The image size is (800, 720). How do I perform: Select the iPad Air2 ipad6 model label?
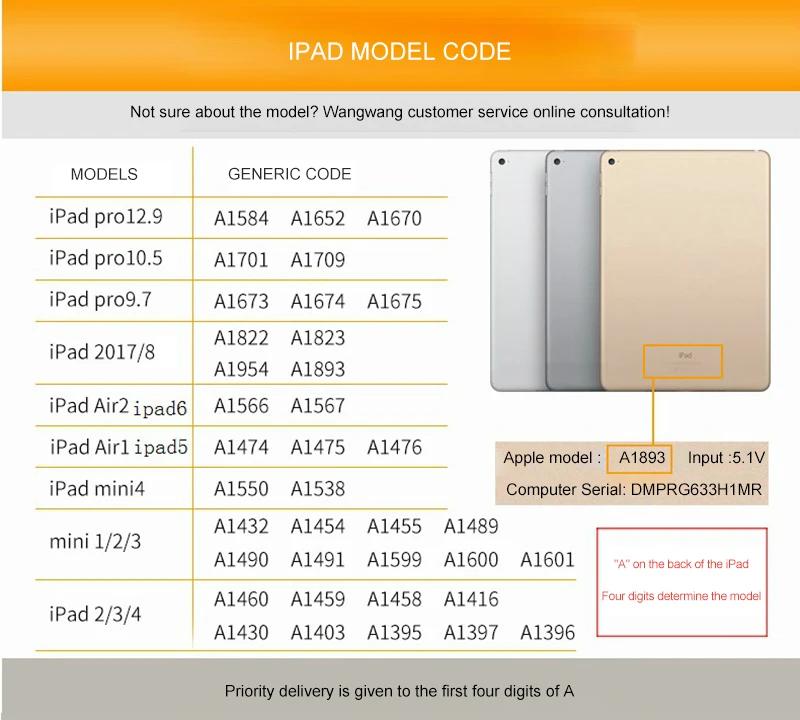(118, 407)
